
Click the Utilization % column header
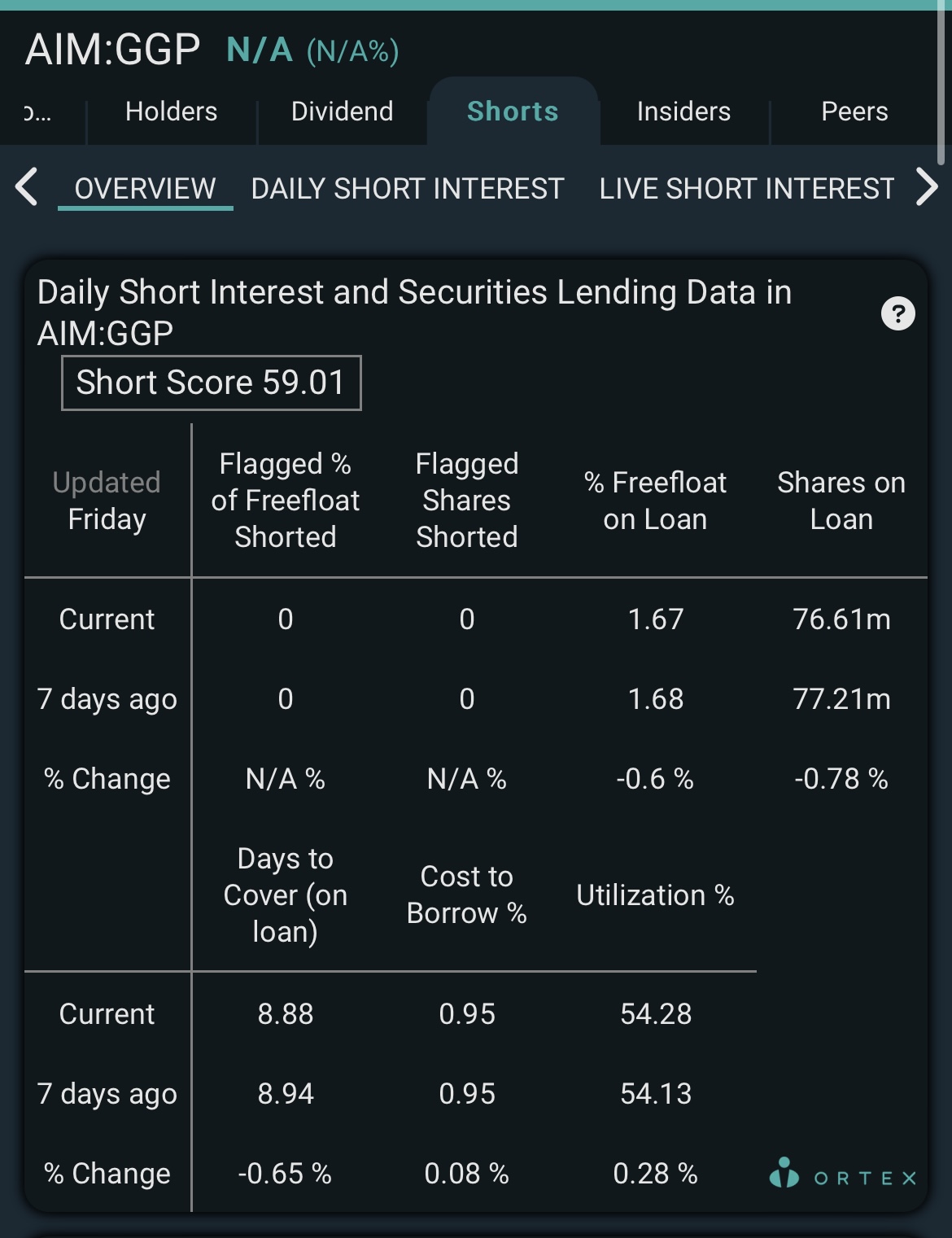coord(656,895)
